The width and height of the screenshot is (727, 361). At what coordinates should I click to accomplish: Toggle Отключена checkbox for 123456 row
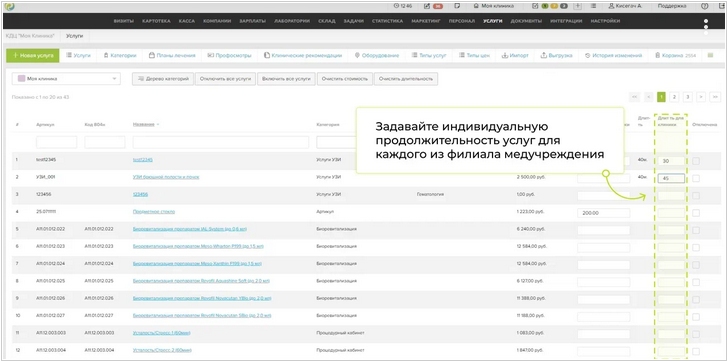pos(696,196)
